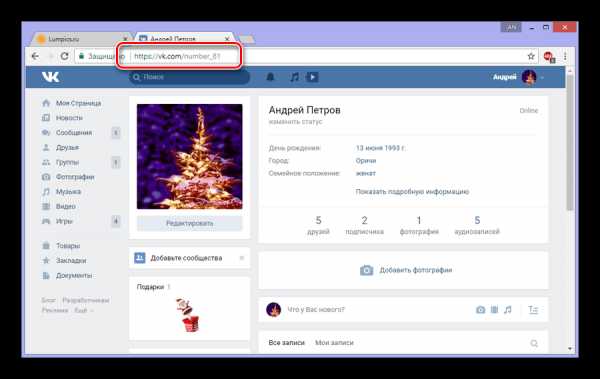Open the music player note icon
Viewport: 600px width, 379px height.
tap(294, 77)
